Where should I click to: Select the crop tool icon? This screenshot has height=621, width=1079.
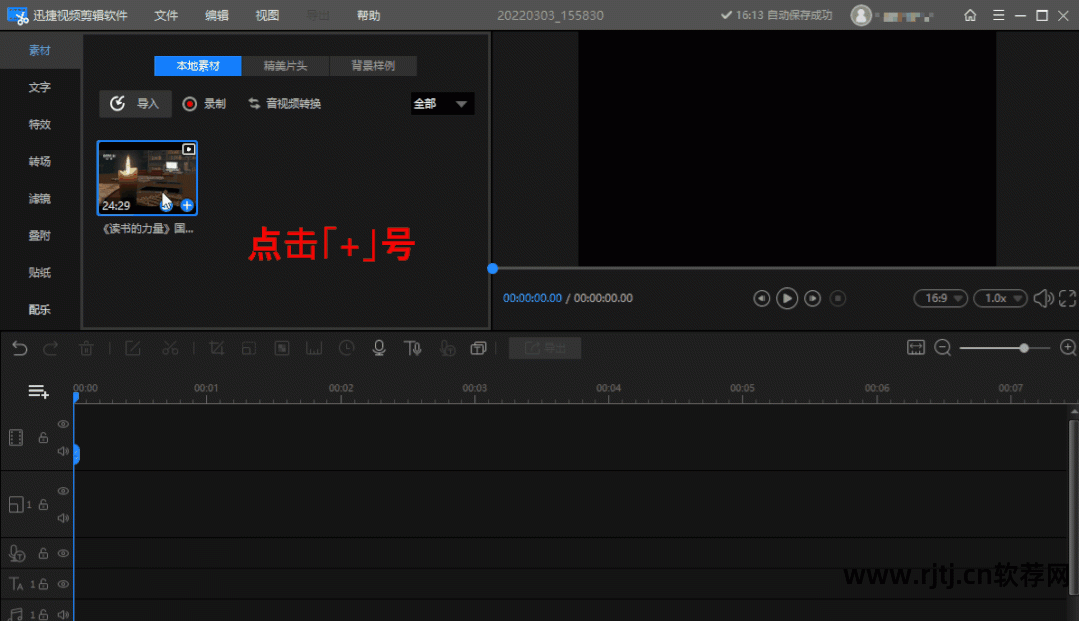pos(216,348)
